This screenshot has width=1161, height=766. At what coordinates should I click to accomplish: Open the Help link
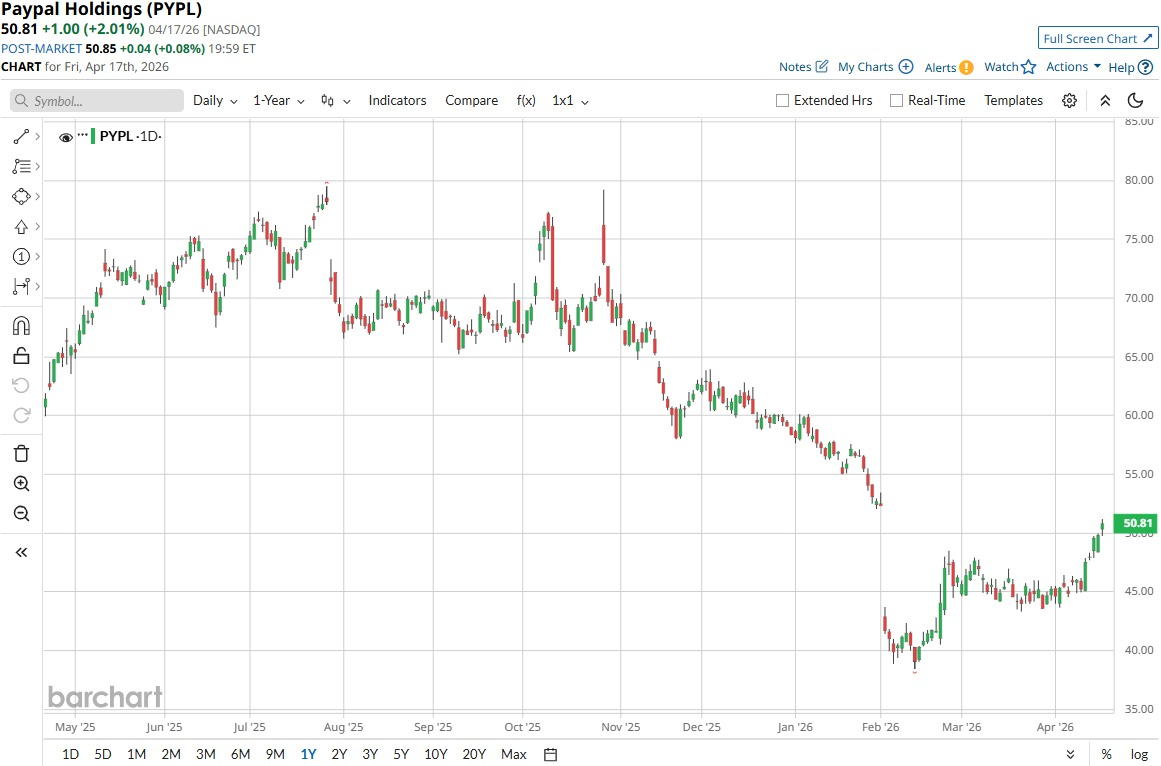pos(1130,67)
